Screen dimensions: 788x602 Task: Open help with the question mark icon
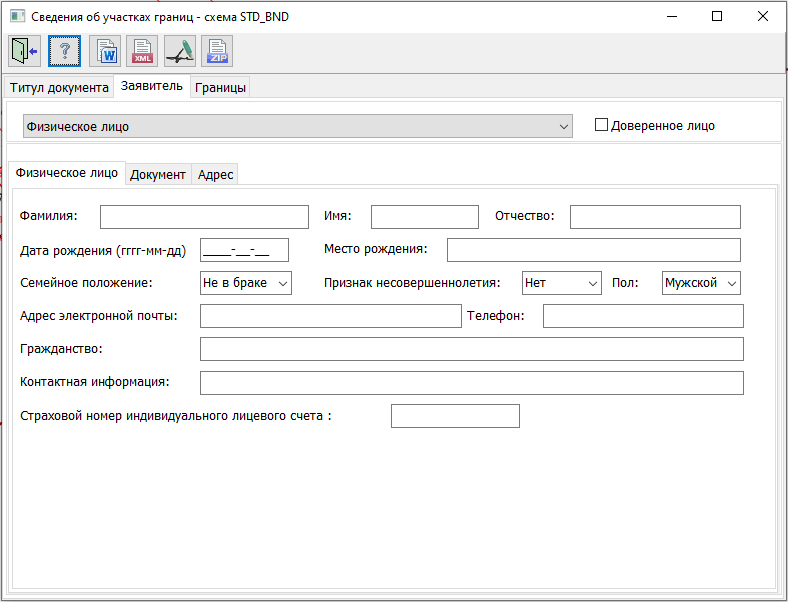coord(64,50)
